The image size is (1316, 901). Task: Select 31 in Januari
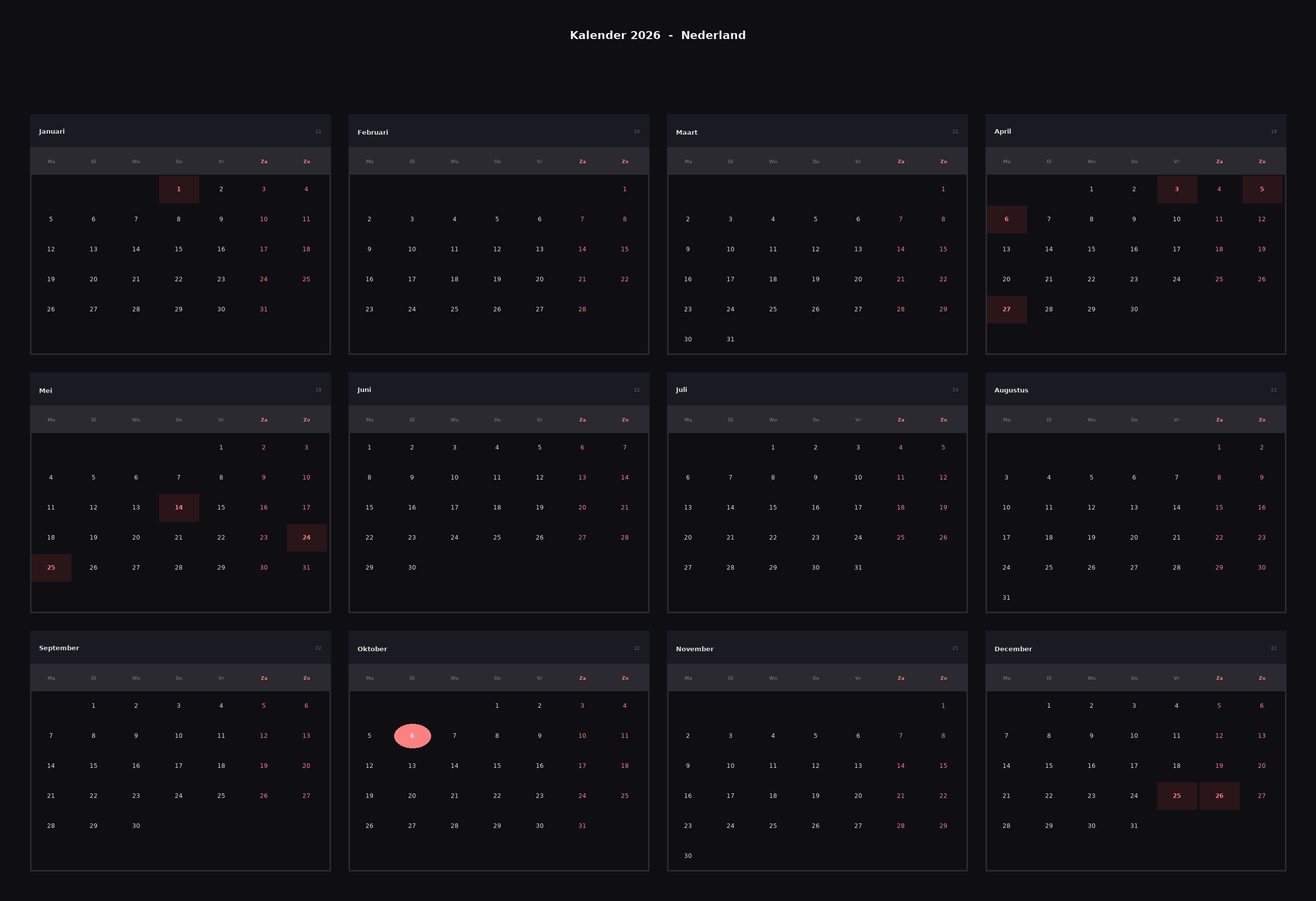tap(264, 309)
